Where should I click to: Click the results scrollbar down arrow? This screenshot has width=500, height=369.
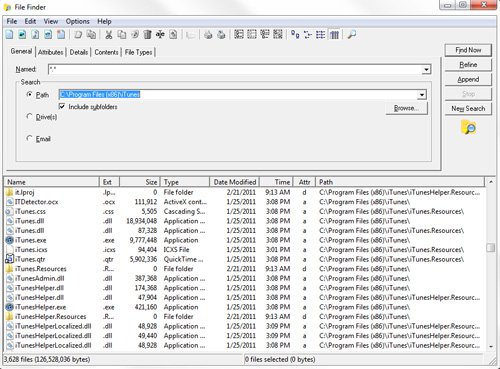(x=491, y=347)
